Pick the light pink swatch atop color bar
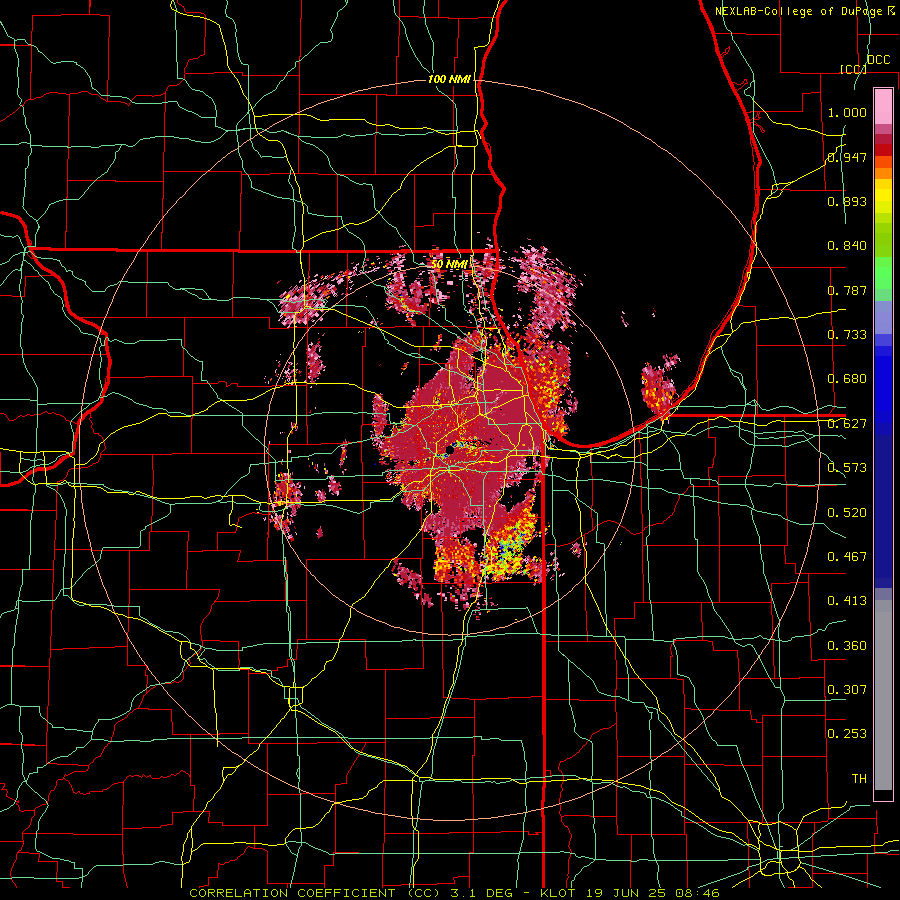 tap(883, 107)
